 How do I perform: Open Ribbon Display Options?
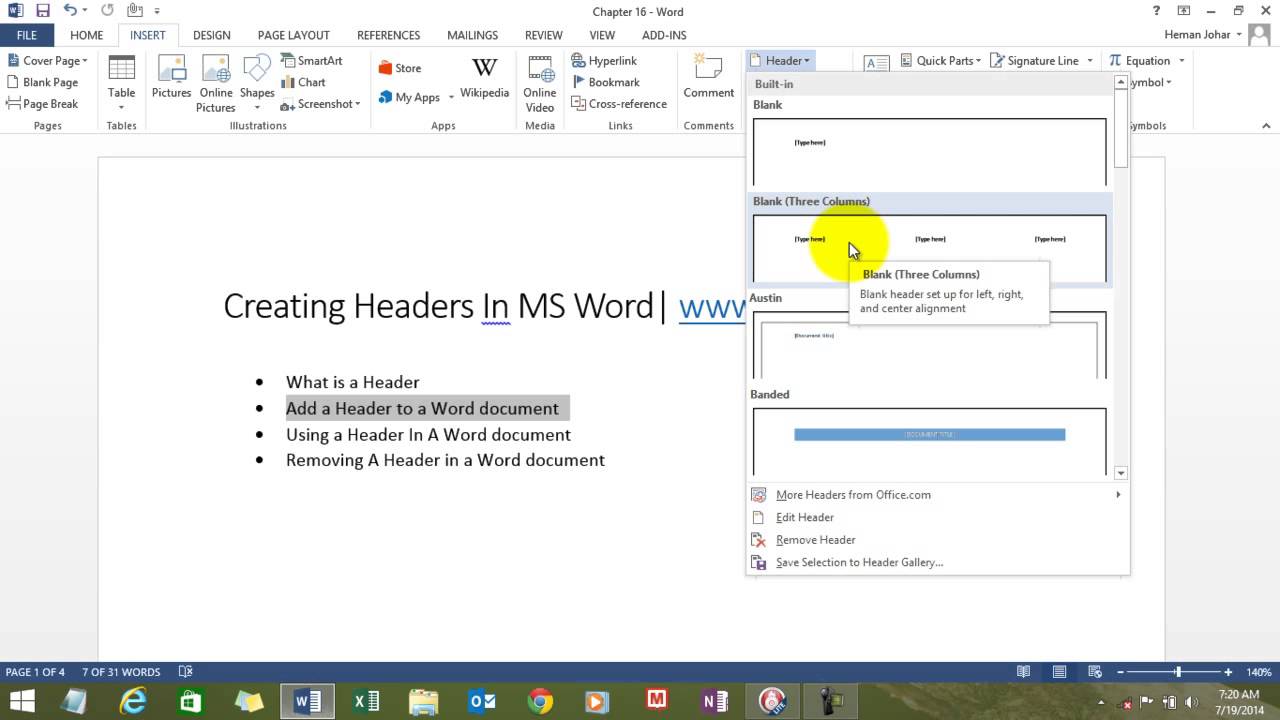(1182, 11)
